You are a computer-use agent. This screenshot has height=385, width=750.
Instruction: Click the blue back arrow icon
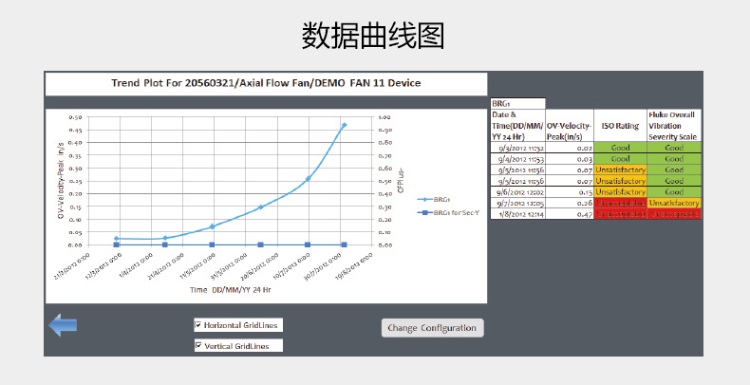tap(63, 325)
